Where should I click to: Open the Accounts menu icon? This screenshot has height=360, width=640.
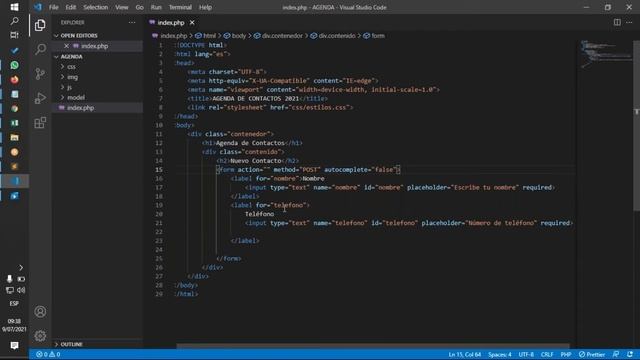pos(40,311)
